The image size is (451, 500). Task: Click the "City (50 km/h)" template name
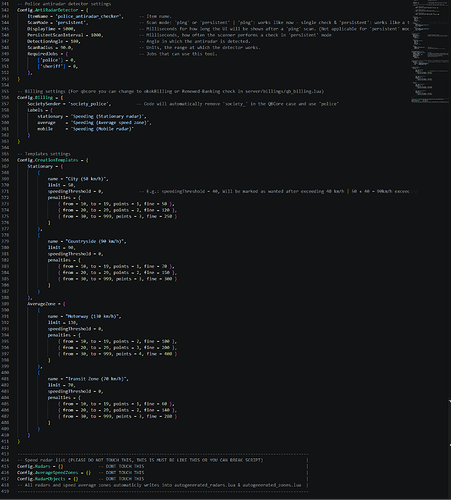point(87,179)
